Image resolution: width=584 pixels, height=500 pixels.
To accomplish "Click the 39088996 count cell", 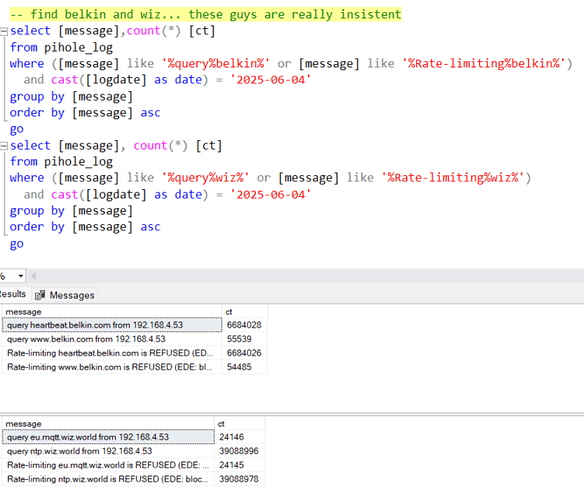I will [239, 451].
